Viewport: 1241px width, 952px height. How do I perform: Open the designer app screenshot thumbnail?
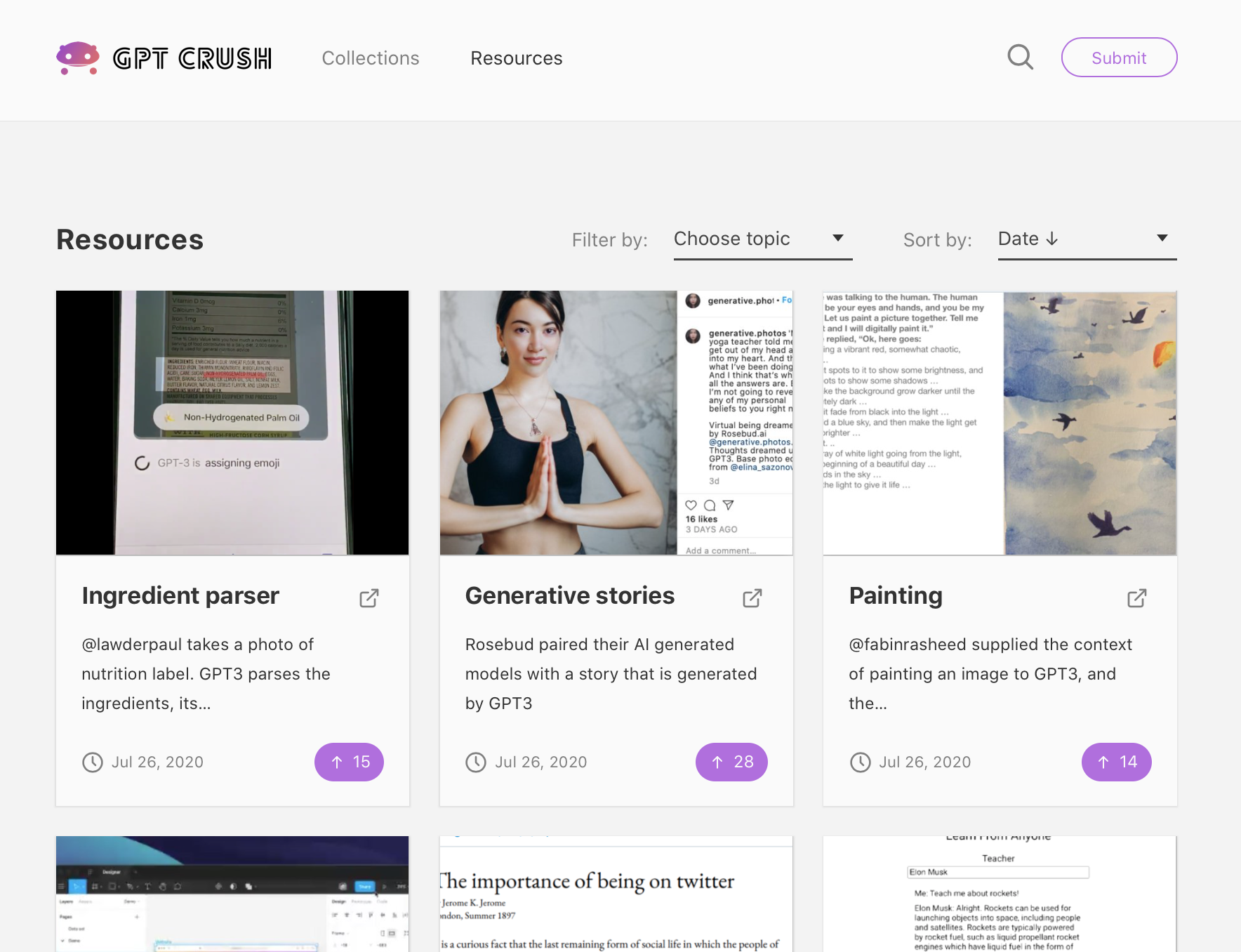(x=232, y=894)
